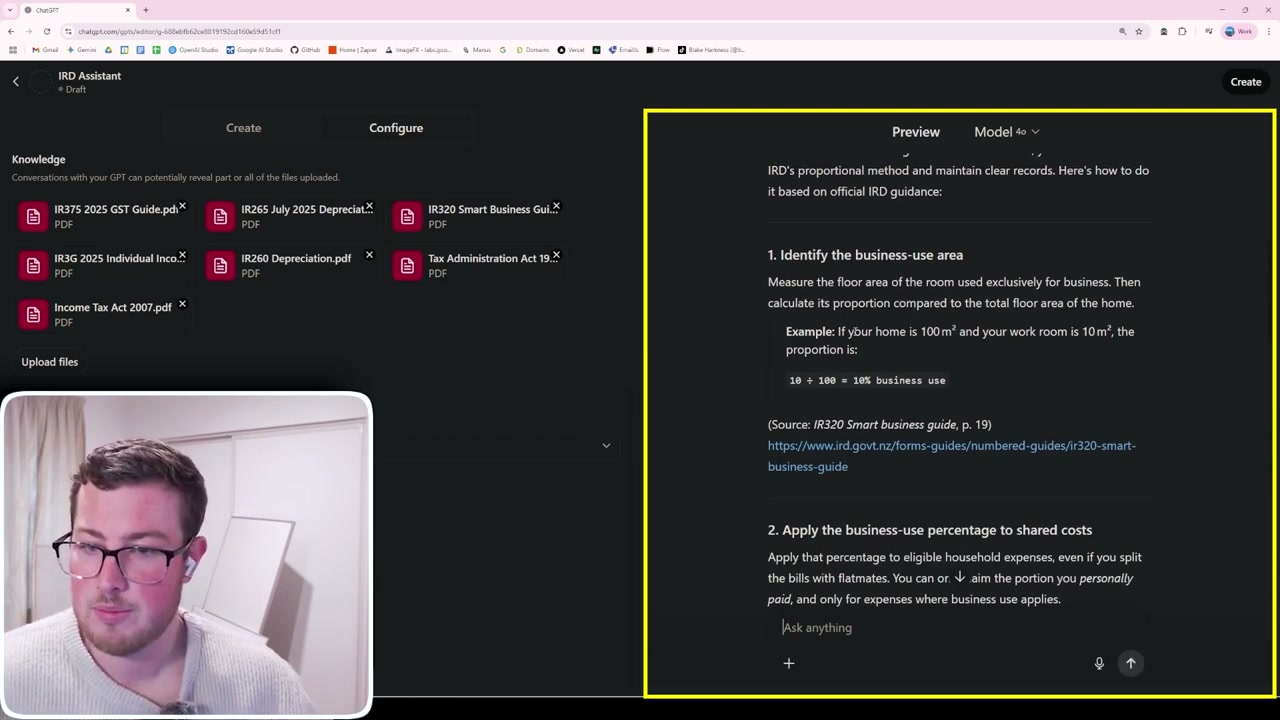Open the Manus bookmark
1280x720 pixels.
tap(477, 50)
